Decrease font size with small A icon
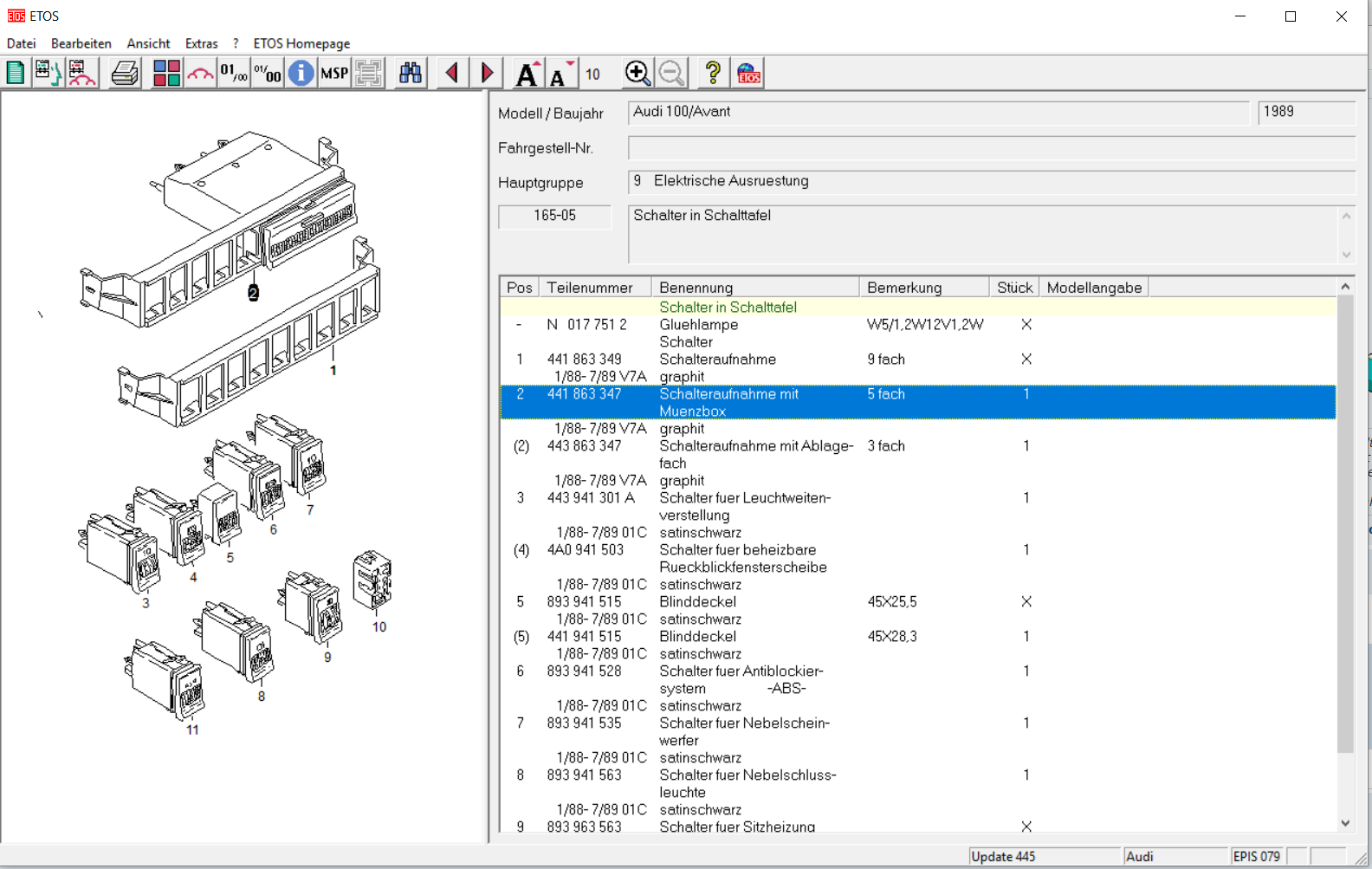The height and width of the screenshot is (869, 1372). [560, 75]
